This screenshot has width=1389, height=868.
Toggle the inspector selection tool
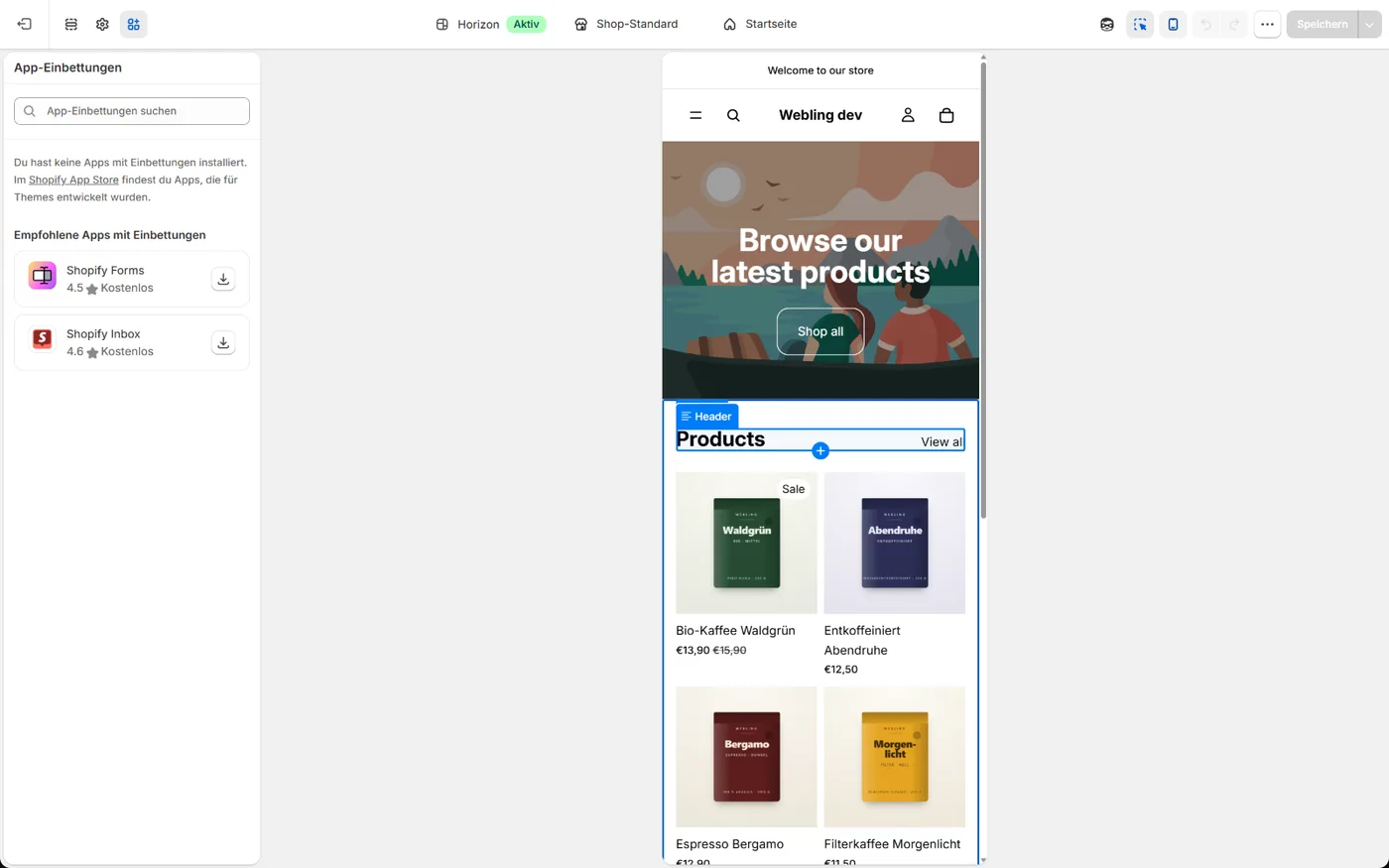(x=1140, y=24)
